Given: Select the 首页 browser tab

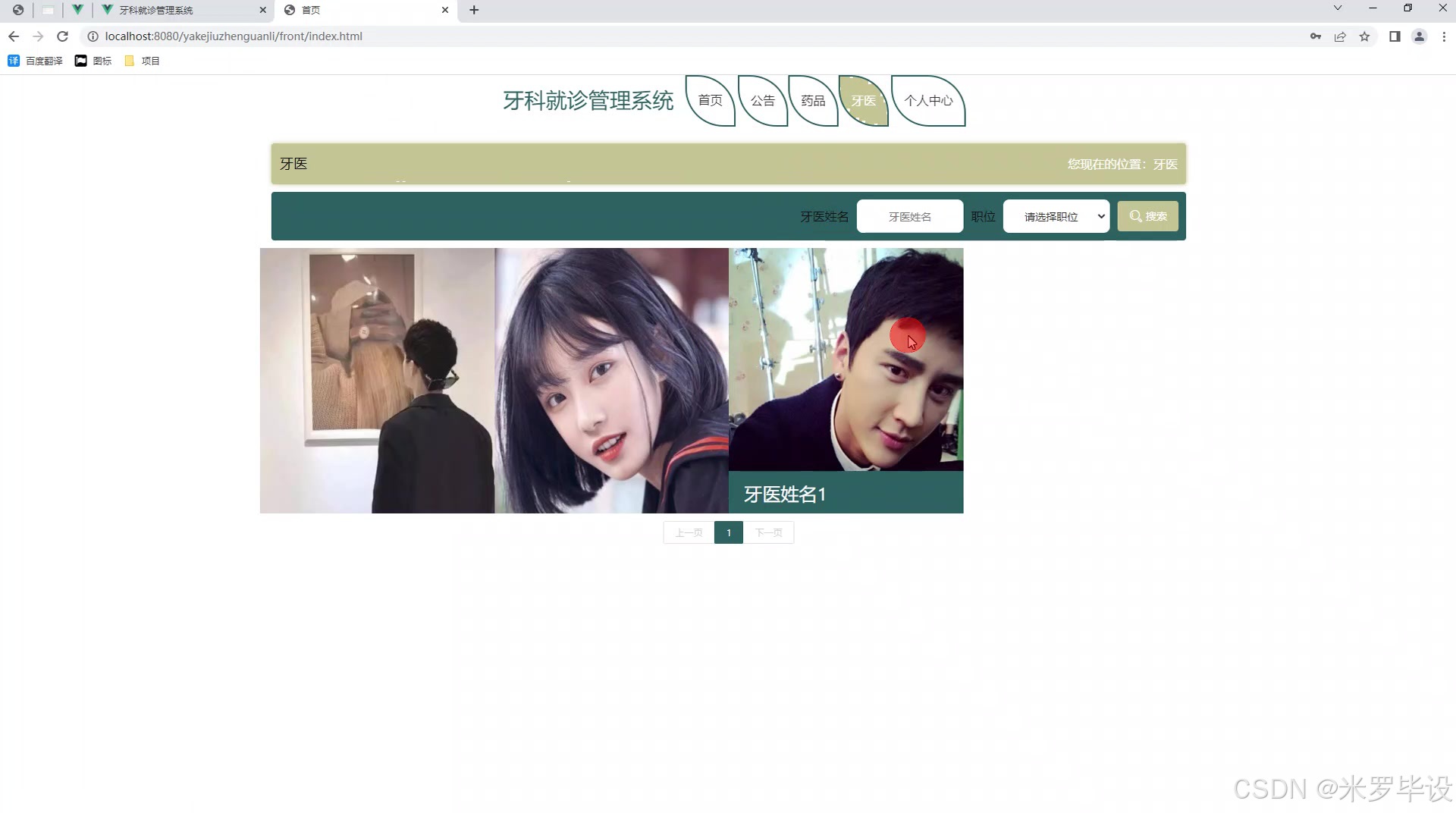Looking at the screenshot, I should (366, 10).
